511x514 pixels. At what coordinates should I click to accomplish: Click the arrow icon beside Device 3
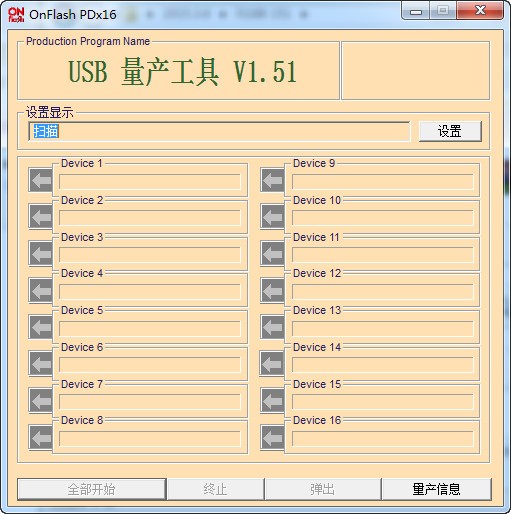pos(41,253)
